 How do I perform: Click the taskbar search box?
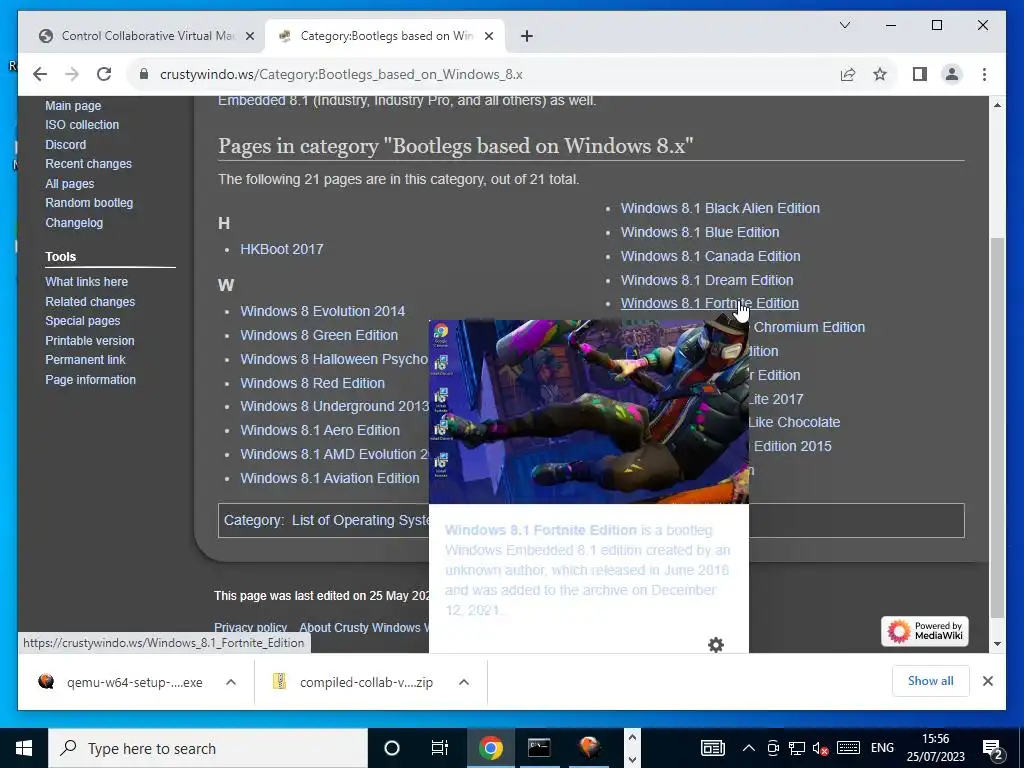click(x=208, y=748)
